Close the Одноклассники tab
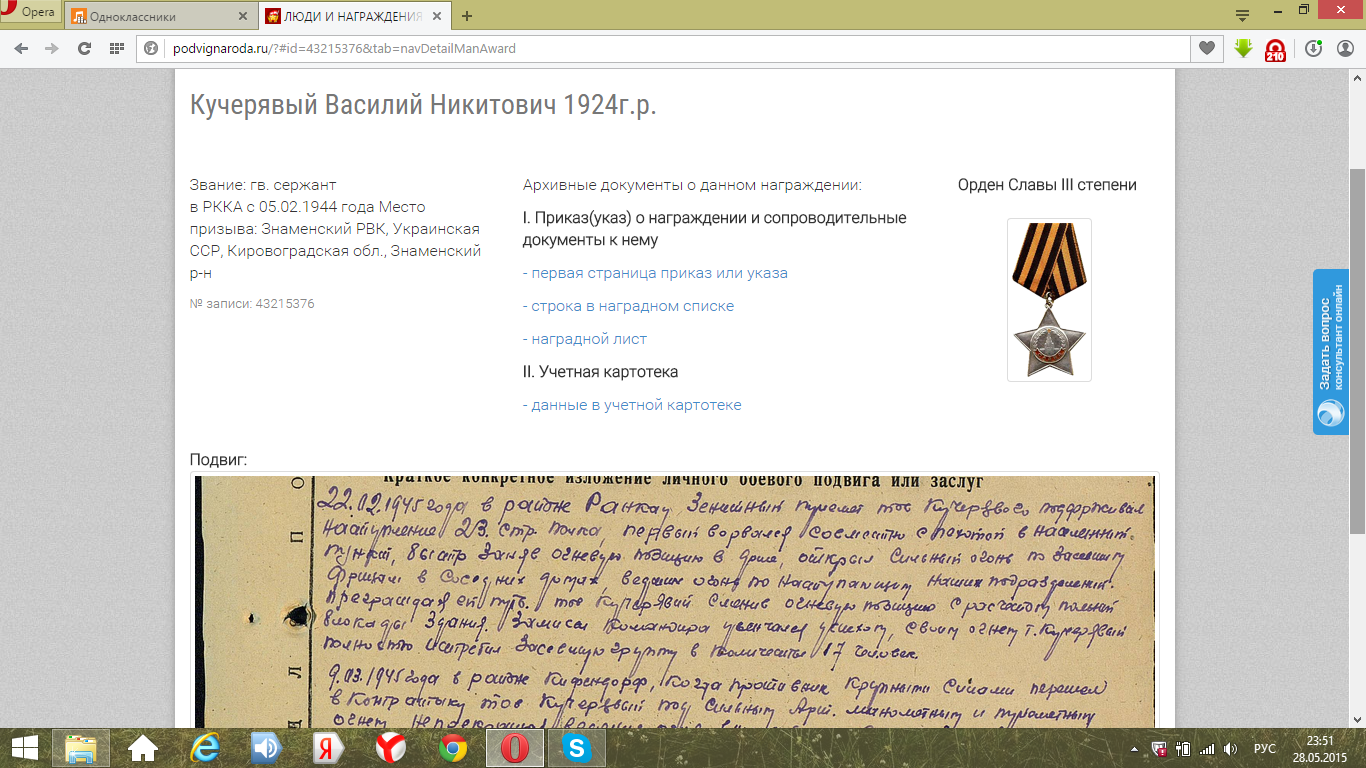The height and width of the screenshot is (768, 1366). 243,16
